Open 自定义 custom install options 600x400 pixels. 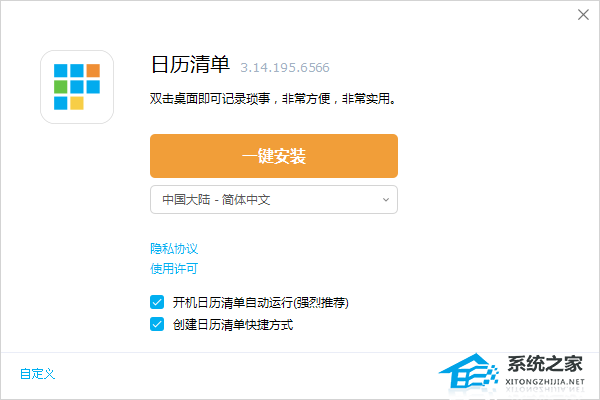tap(38, 374)
